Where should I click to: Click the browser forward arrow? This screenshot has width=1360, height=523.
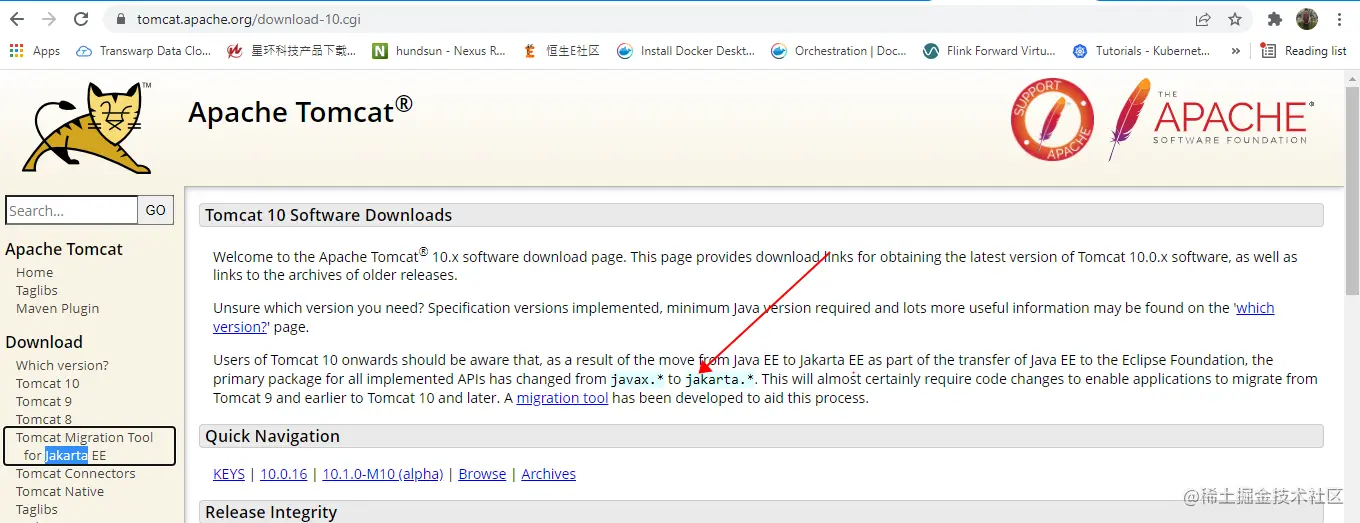(49, 19)
